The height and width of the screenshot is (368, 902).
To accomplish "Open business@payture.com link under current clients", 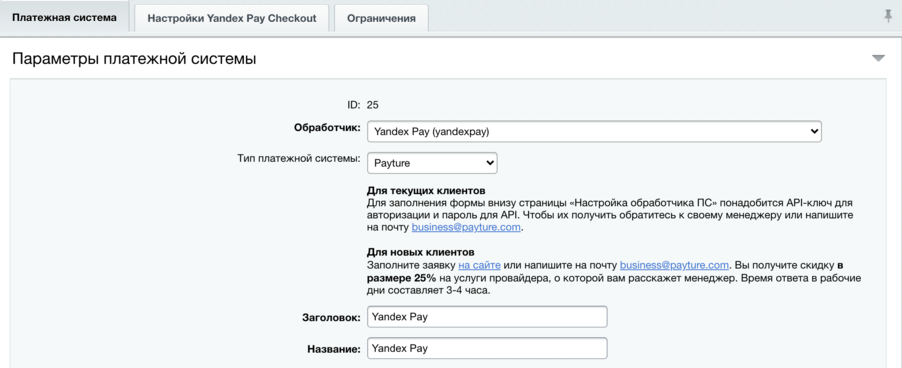I will (467, 228).
